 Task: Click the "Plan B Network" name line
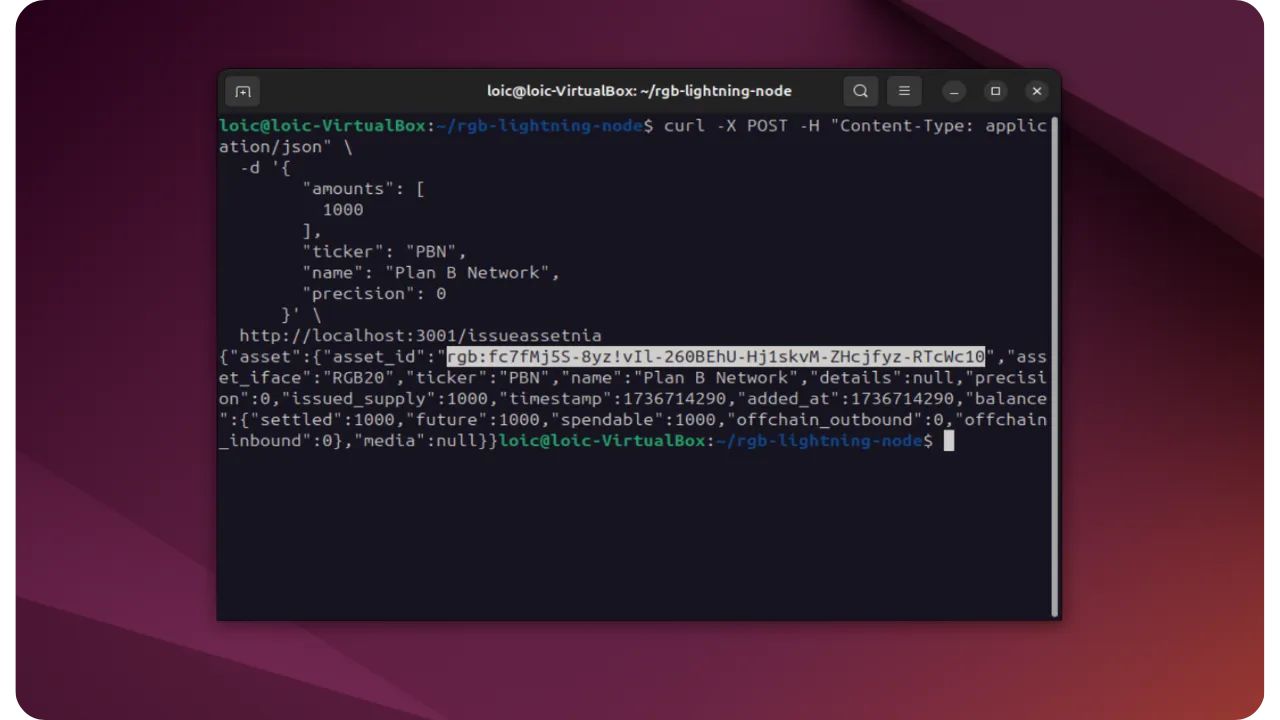point(431,273)
